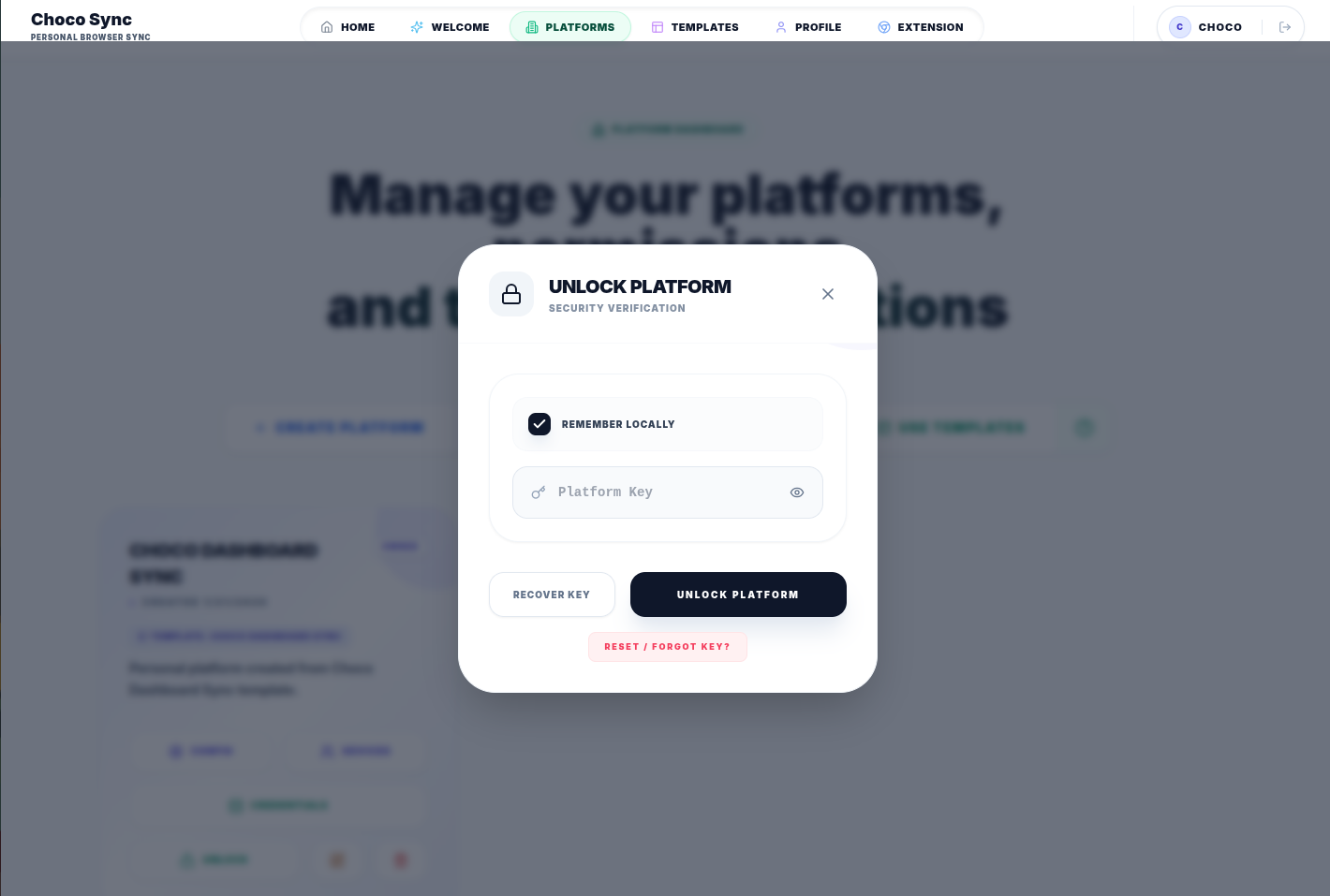Click the Recover Key button
Viewport: 1330px width, 896px height.
tap(552, 595)
